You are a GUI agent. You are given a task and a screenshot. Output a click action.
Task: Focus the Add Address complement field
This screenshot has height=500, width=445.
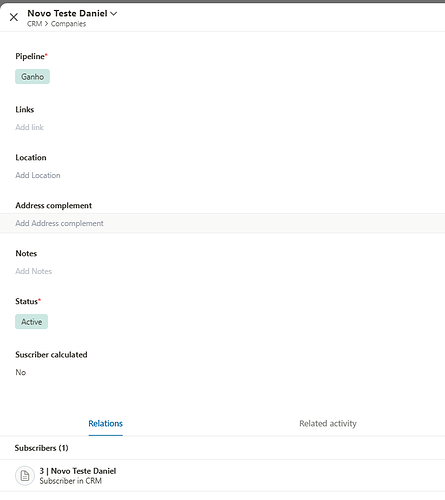(222, 223)
